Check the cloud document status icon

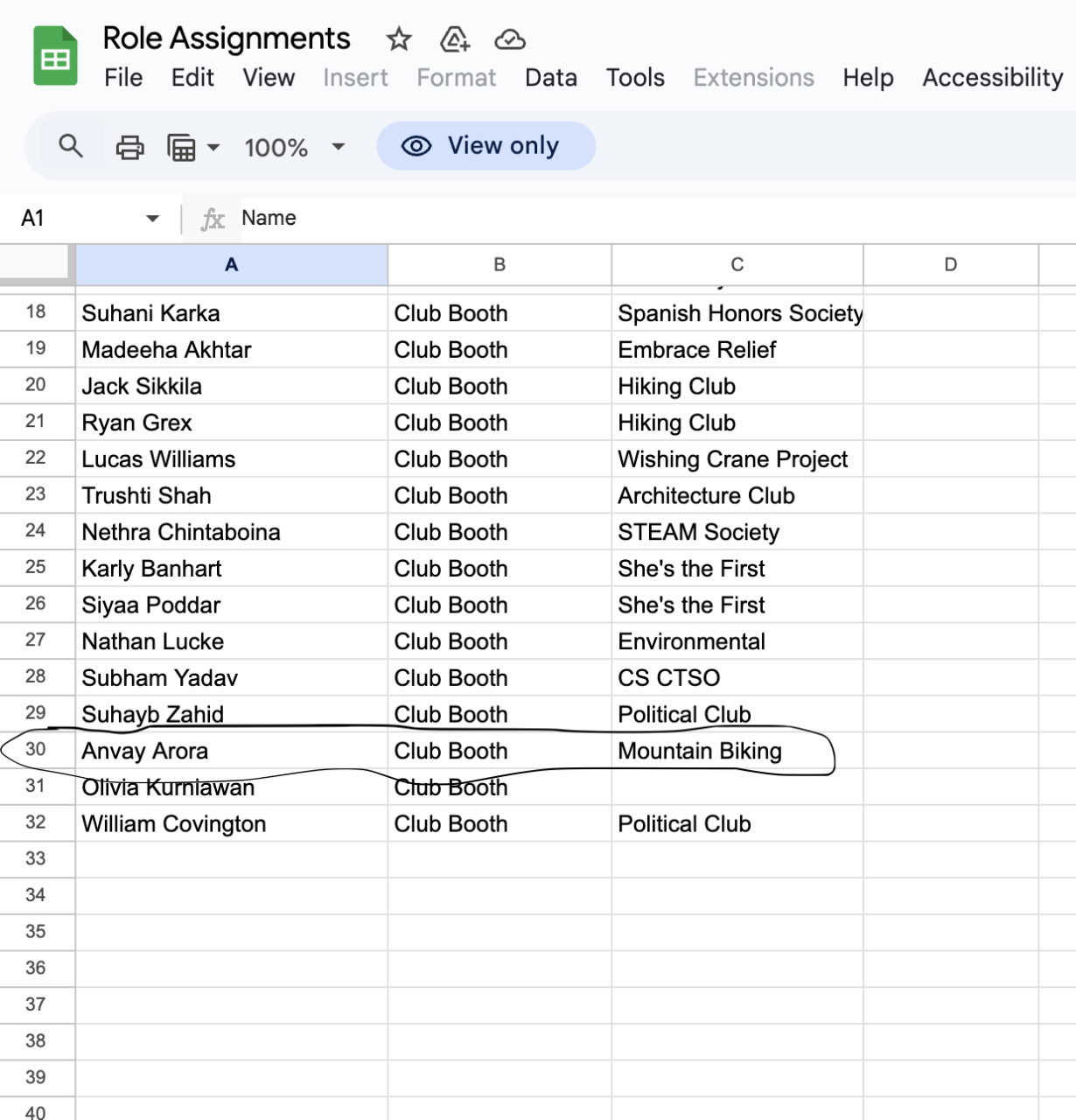(x=510, y=39)
